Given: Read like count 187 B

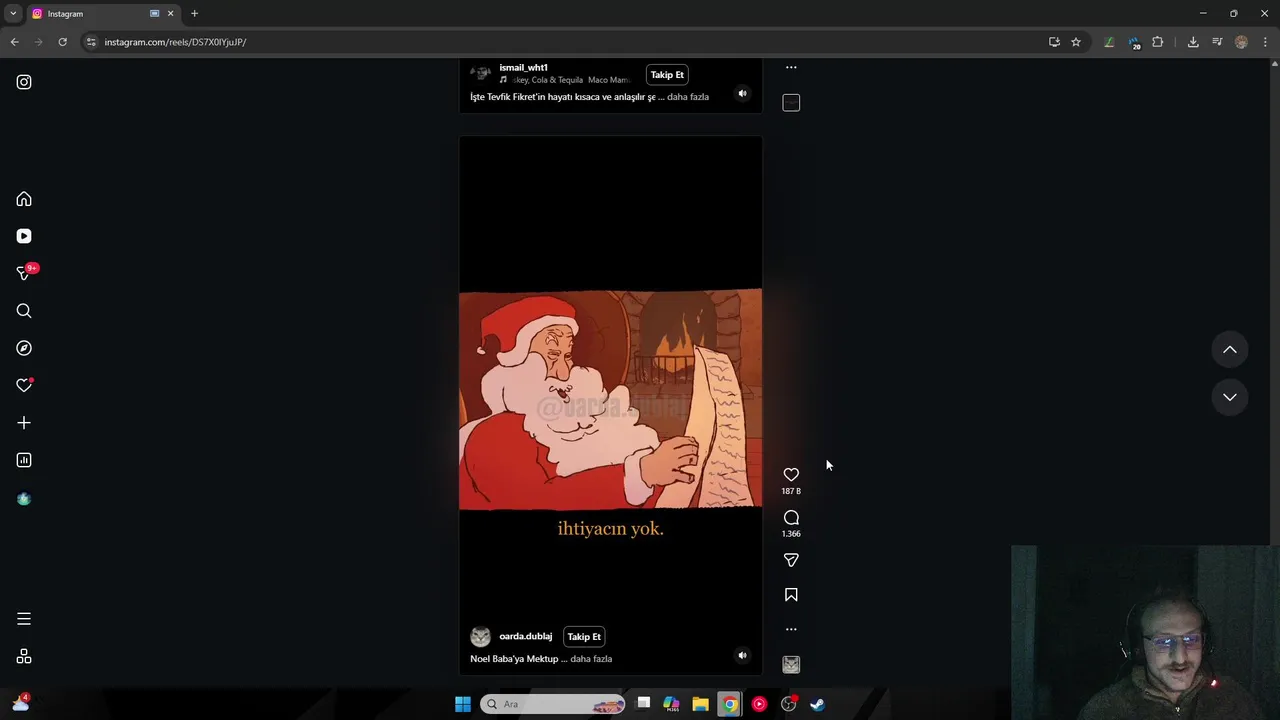Looking at the screenshot, I should point(791,491).
